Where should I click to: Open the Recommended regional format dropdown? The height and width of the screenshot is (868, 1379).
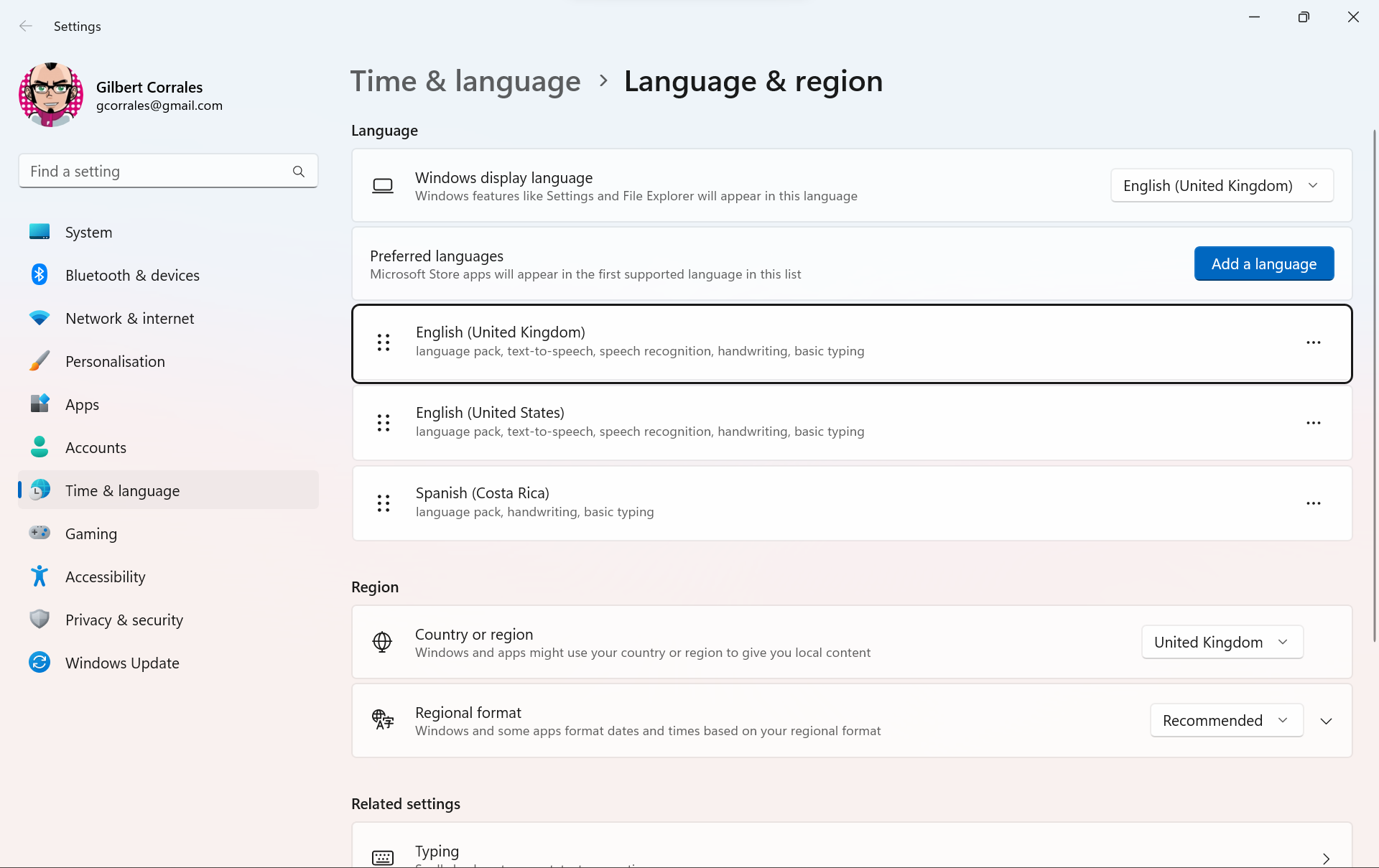click(x=1226, y=720)
